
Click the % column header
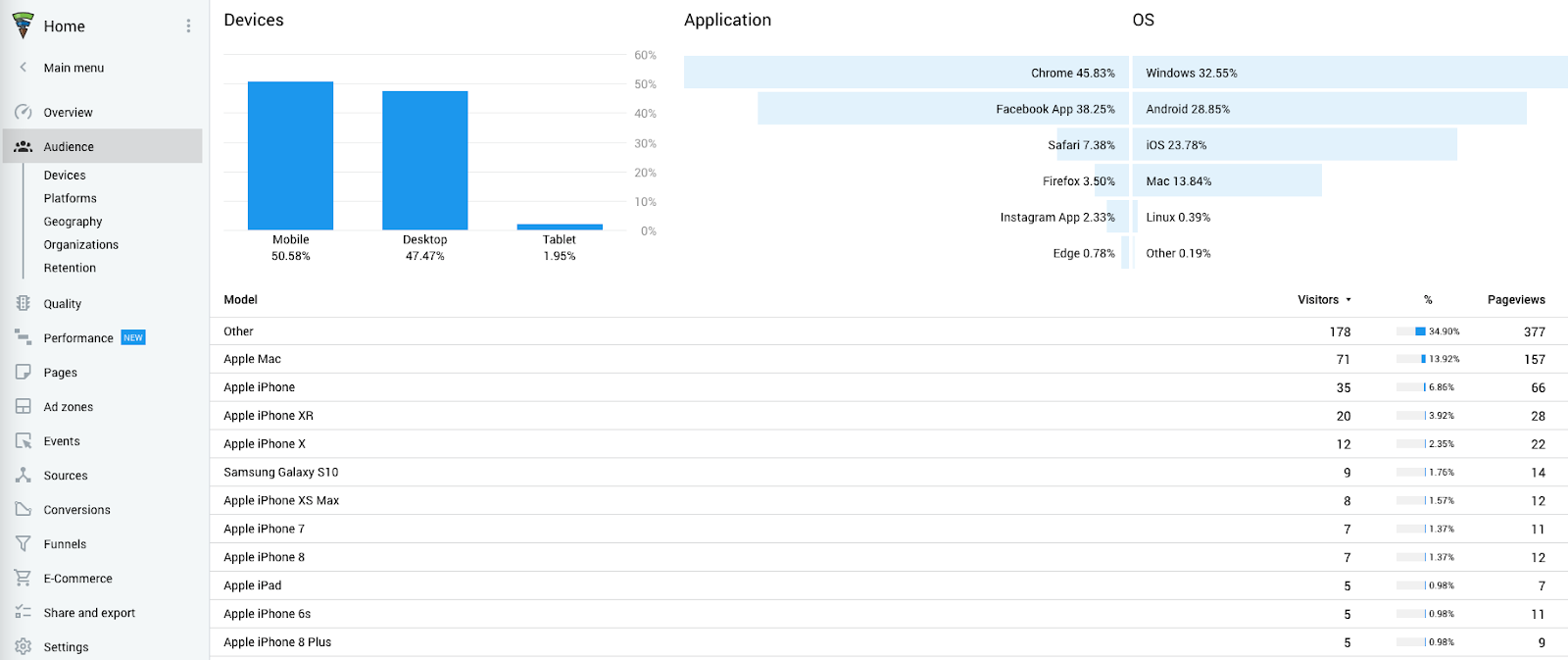pyautogui.click(x=1428, y=300)
